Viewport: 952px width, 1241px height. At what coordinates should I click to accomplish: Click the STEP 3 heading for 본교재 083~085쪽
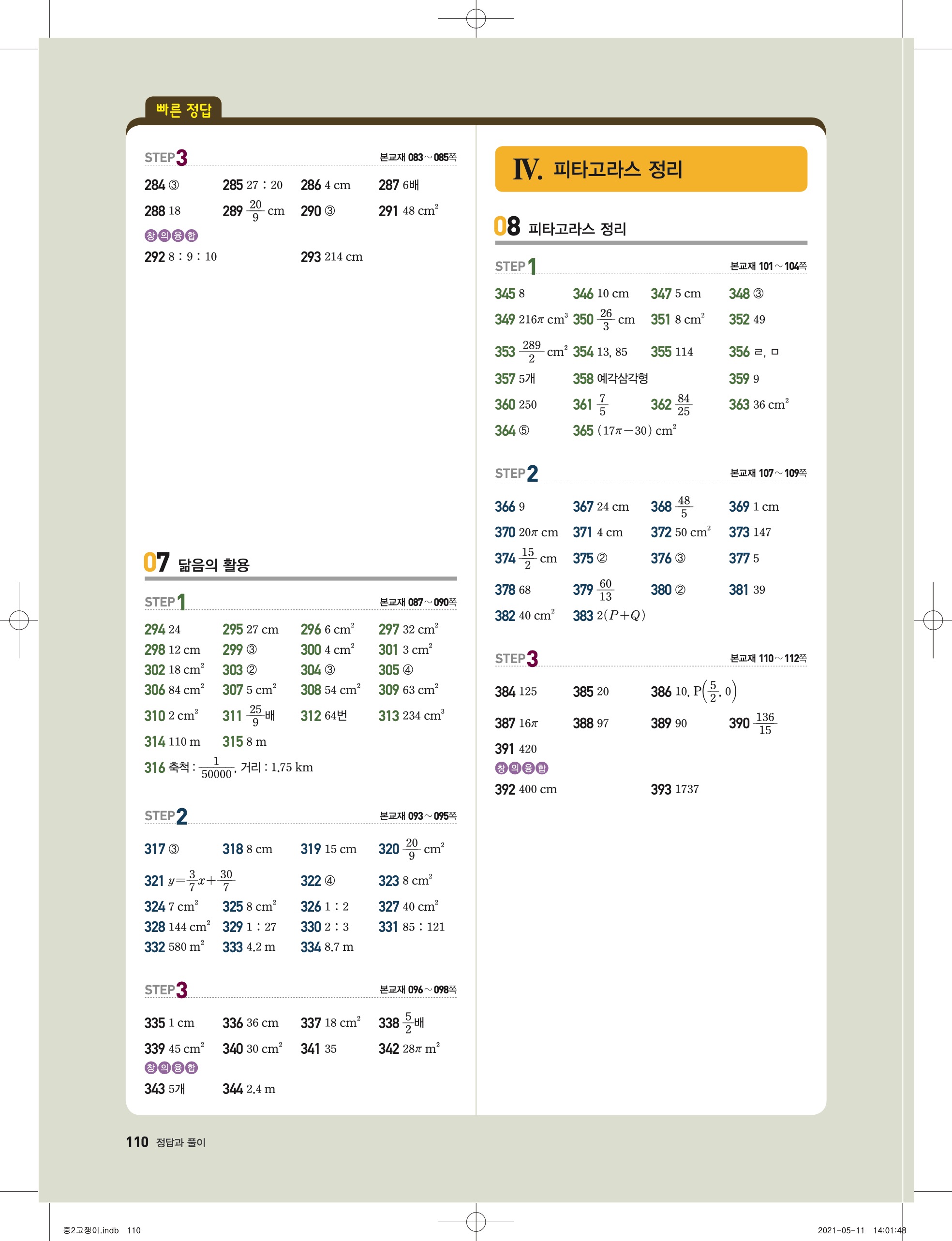pos(166,158)
